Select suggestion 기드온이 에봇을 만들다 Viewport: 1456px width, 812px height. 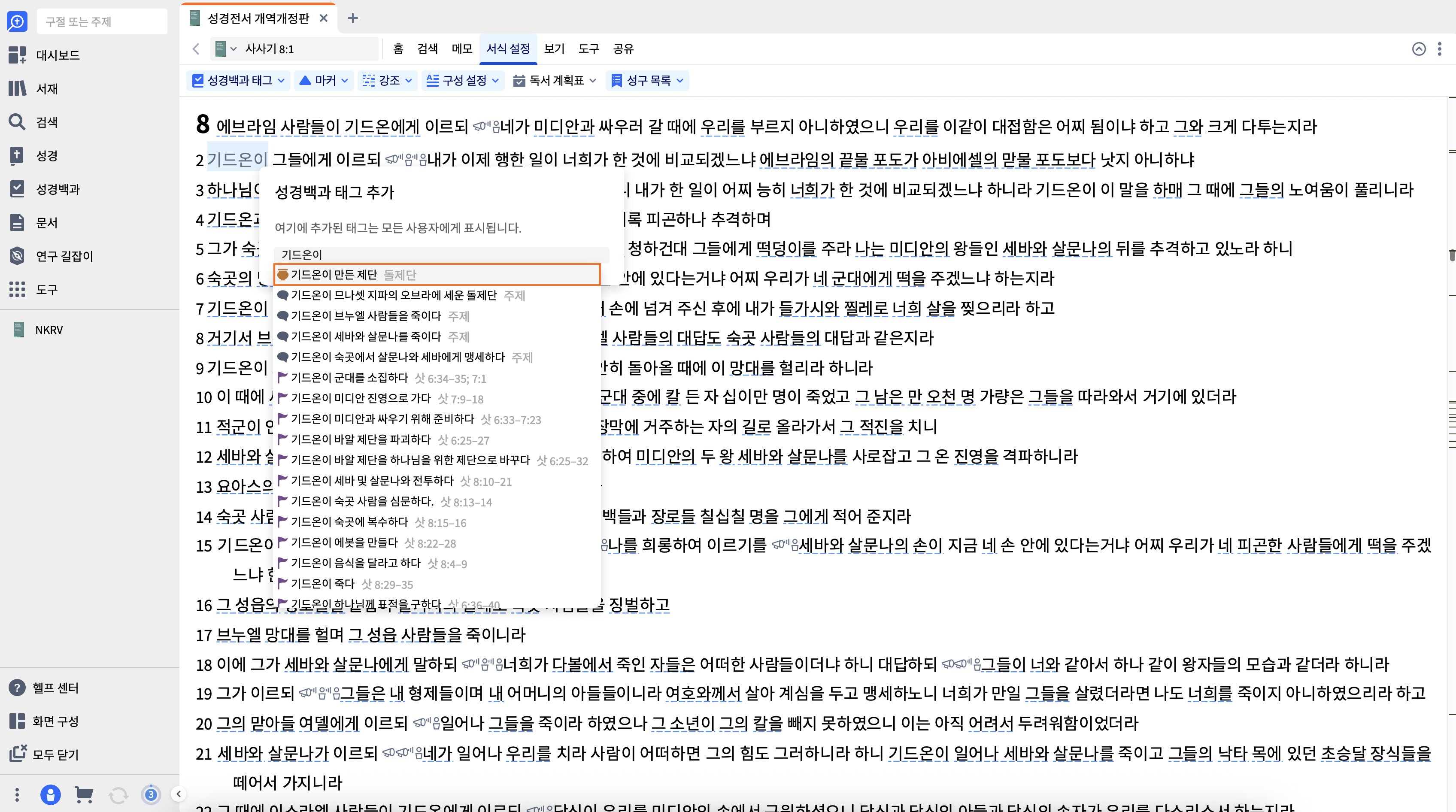click(x=437, y=542)
